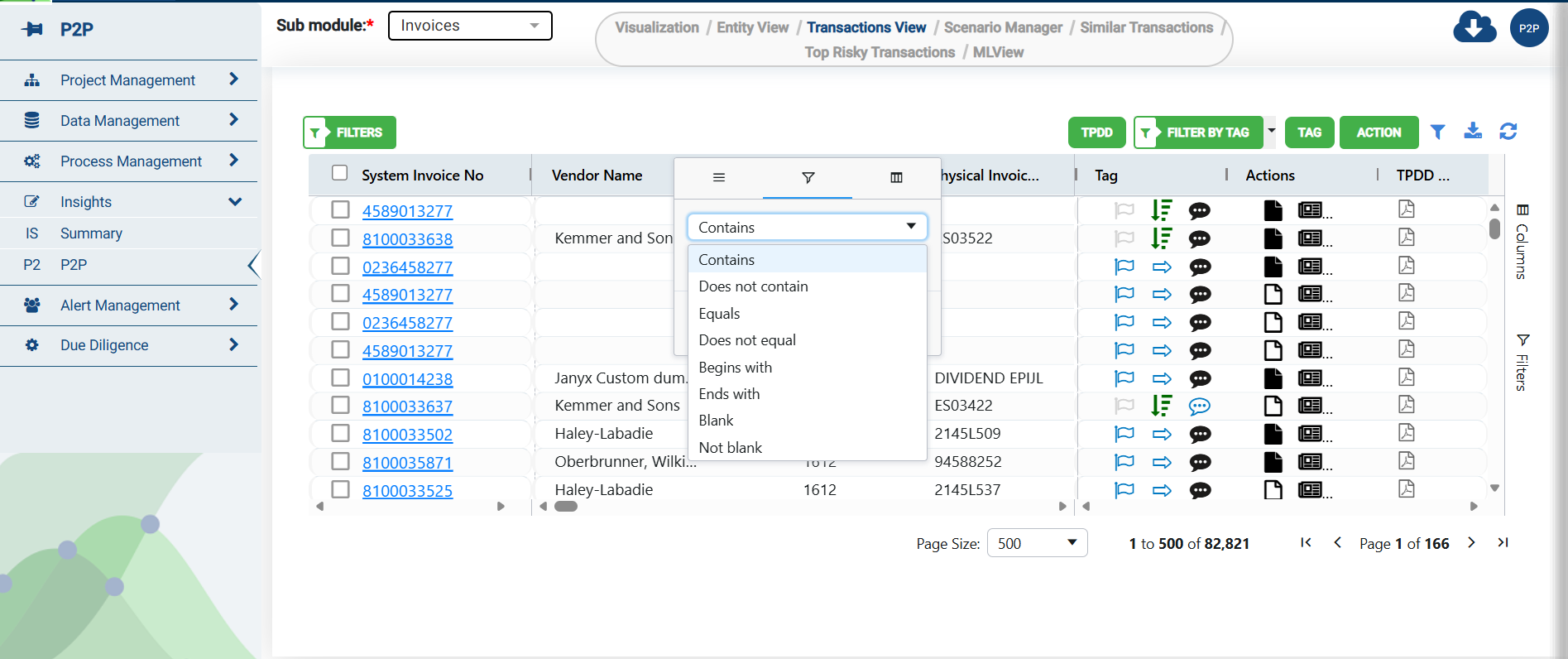
Task: Click the ACTION button
Action: (x=1379, y=132)
